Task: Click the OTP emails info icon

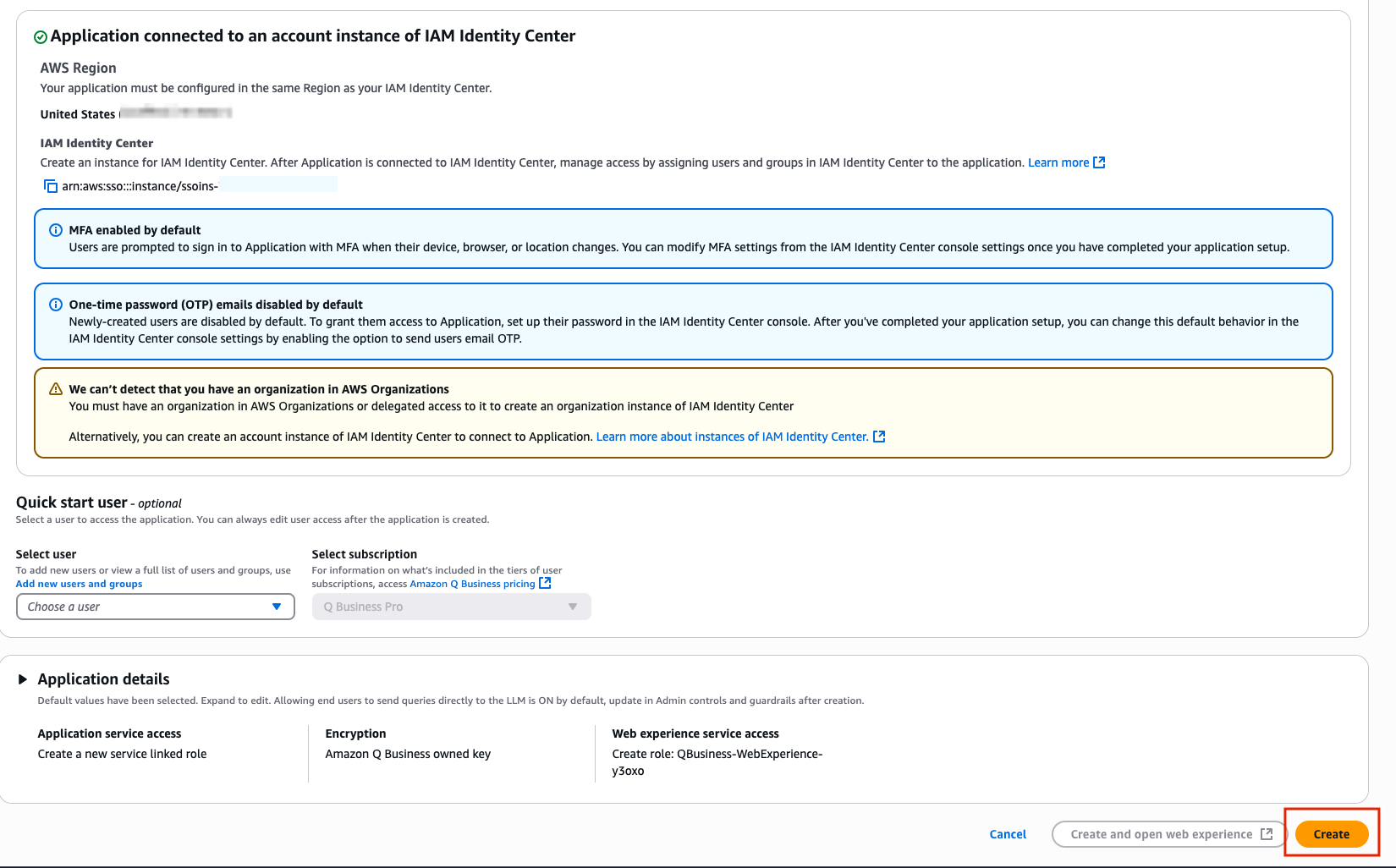Action: point(56,305)
